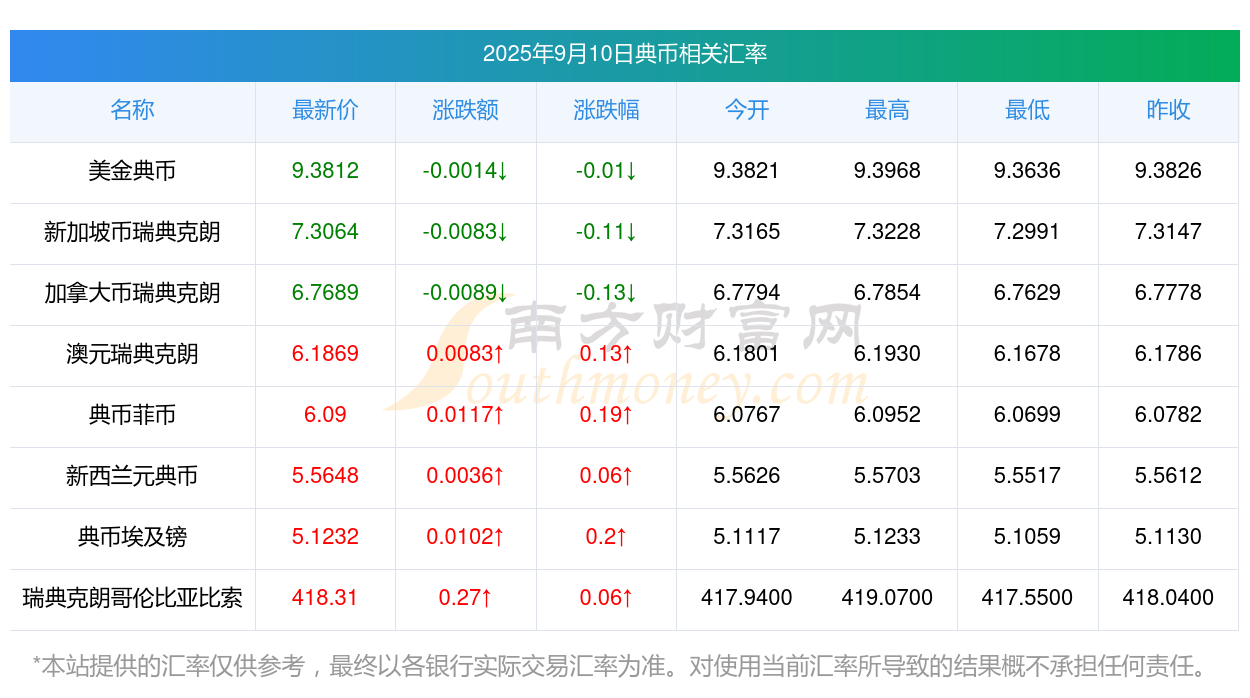Image resolution: width=1250 pixels, height=698 pixels.
Task: Select the 最高 column header
Action: tap(887, 110)
